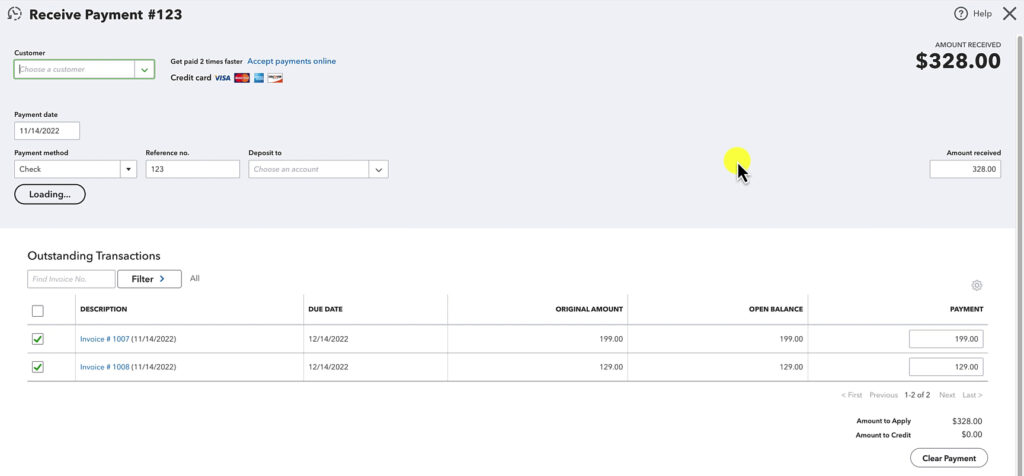Click the Mastercard icon
1024x476 pixels.
pos(242,78)
